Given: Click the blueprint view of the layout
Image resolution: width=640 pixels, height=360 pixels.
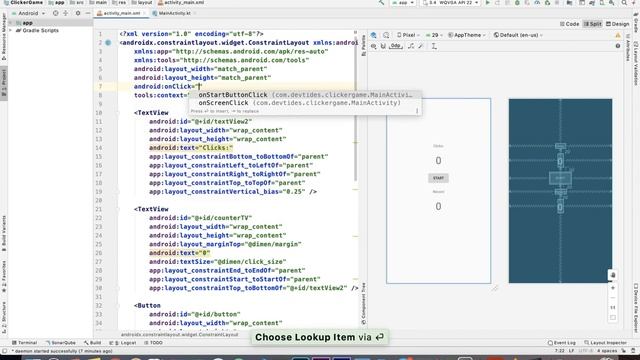Looking at the screenshot, I should coord(560,191).
